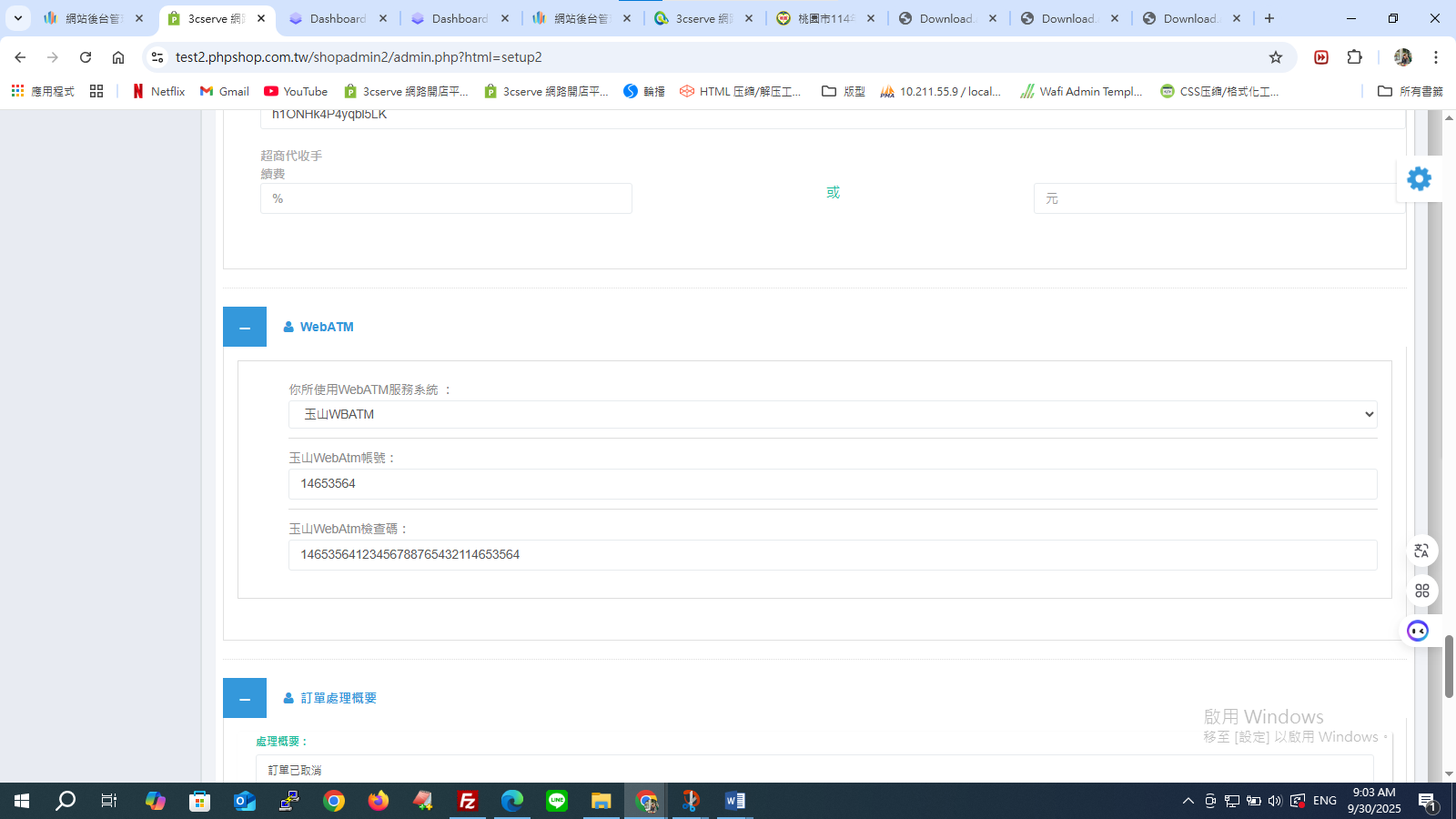The height and width of the screenshot is (819, 1456).
Task: Collapse the 訂單處理概要 section
Action: 245,698
